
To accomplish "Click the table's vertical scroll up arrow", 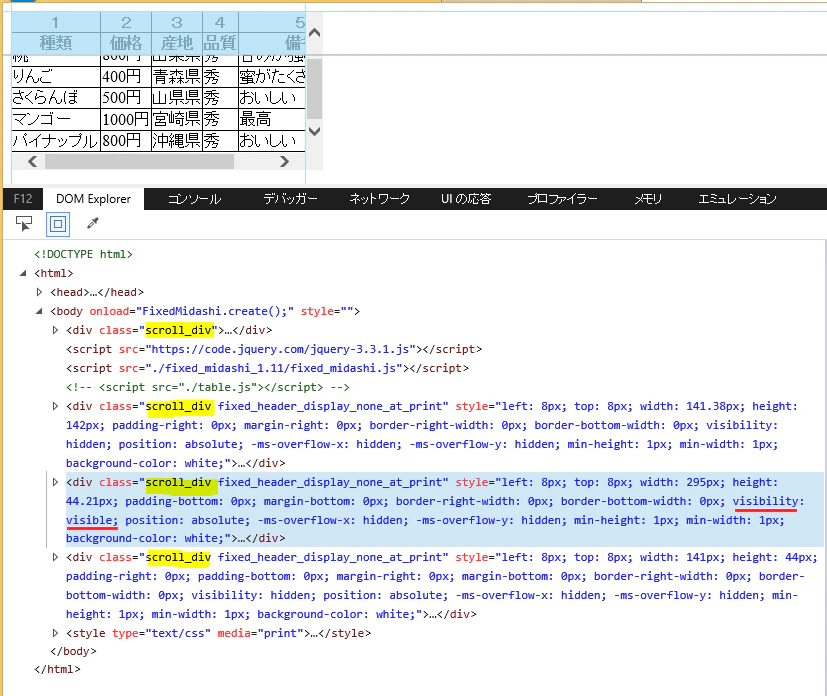I will pos(314,33).
